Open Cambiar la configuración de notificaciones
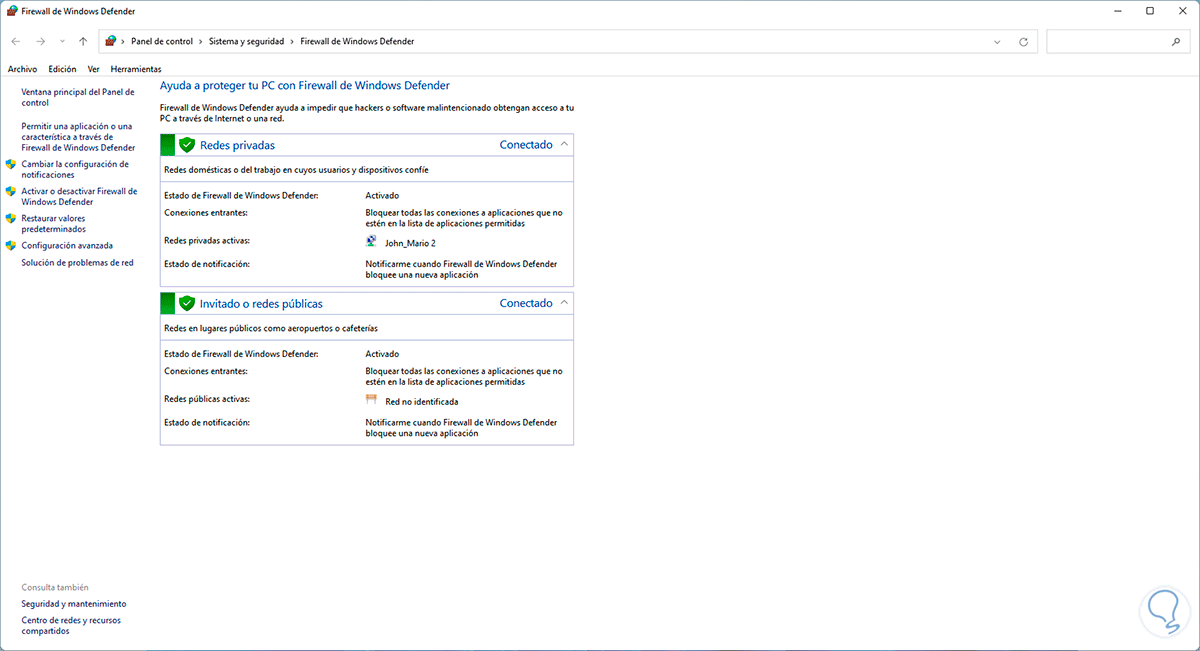1200x651 pixels. 75,169
